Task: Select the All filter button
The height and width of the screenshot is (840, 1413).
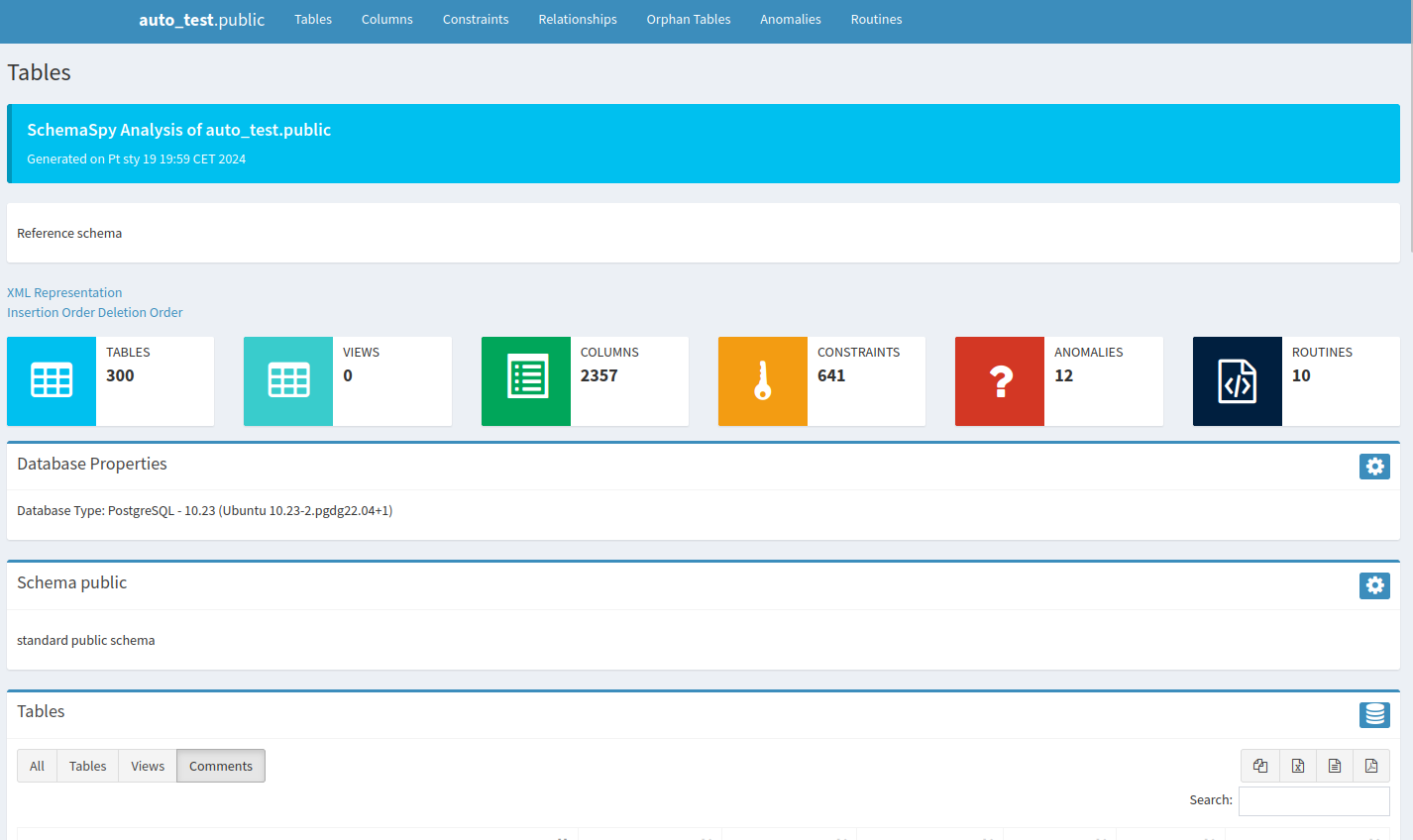Action: (37, 766)
